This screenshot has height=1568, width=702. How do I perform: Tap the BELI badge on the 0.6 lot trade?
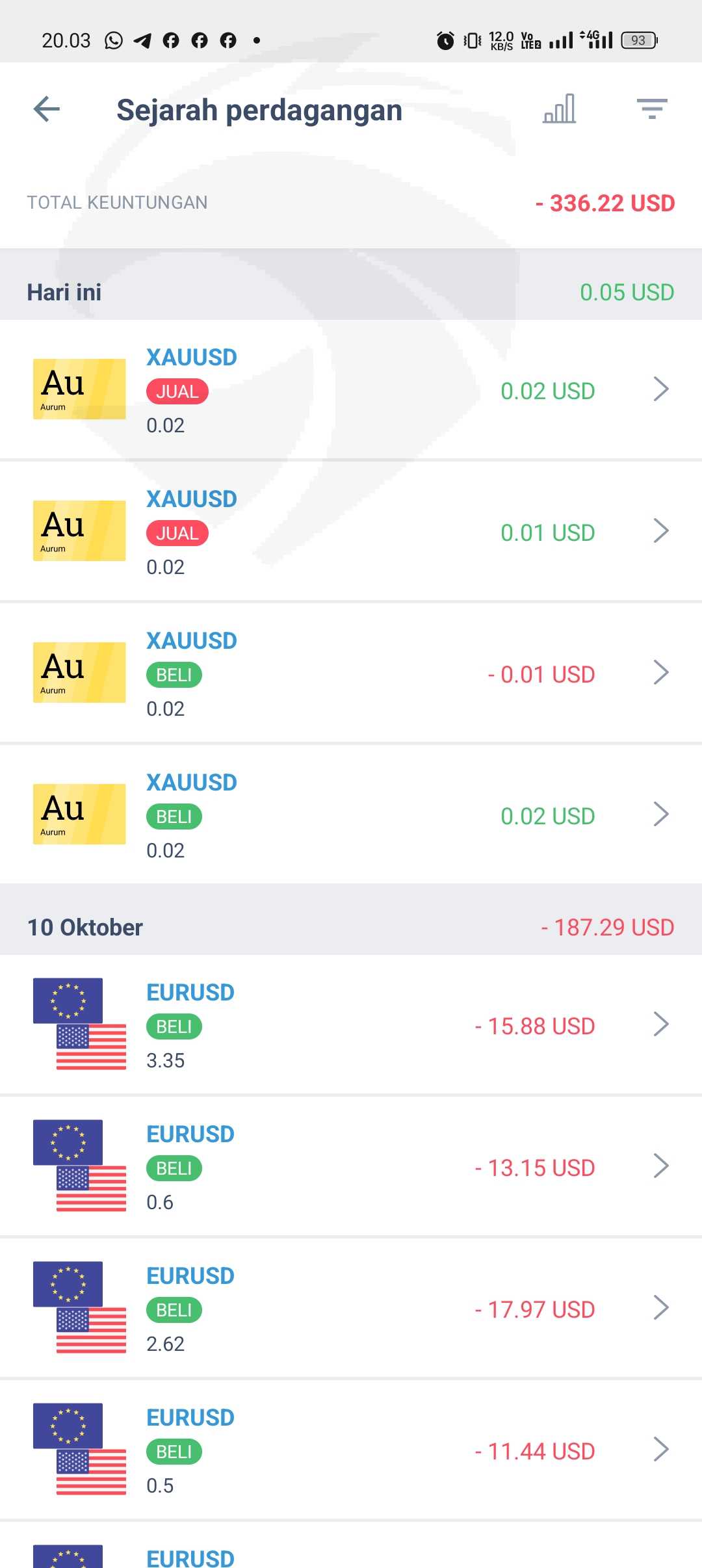(x=174, y=1168)
